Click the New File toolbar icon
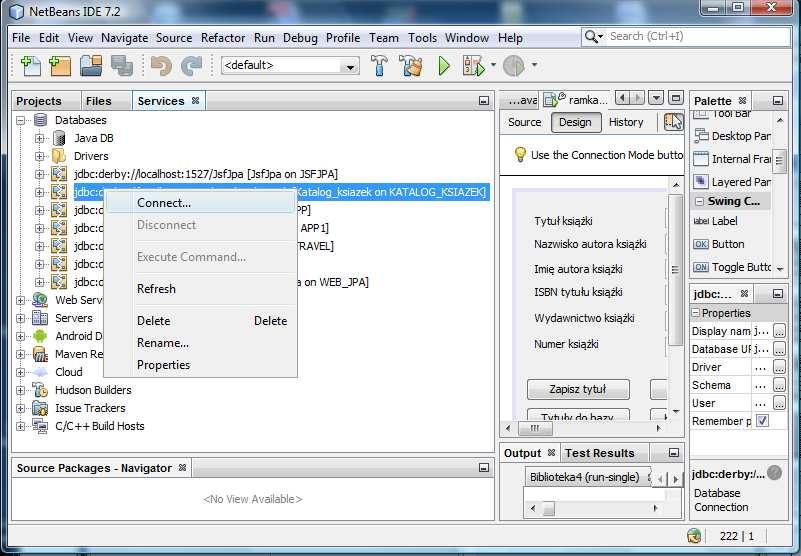The height and width of the screenshot is (556, 801). coord(31,65)
